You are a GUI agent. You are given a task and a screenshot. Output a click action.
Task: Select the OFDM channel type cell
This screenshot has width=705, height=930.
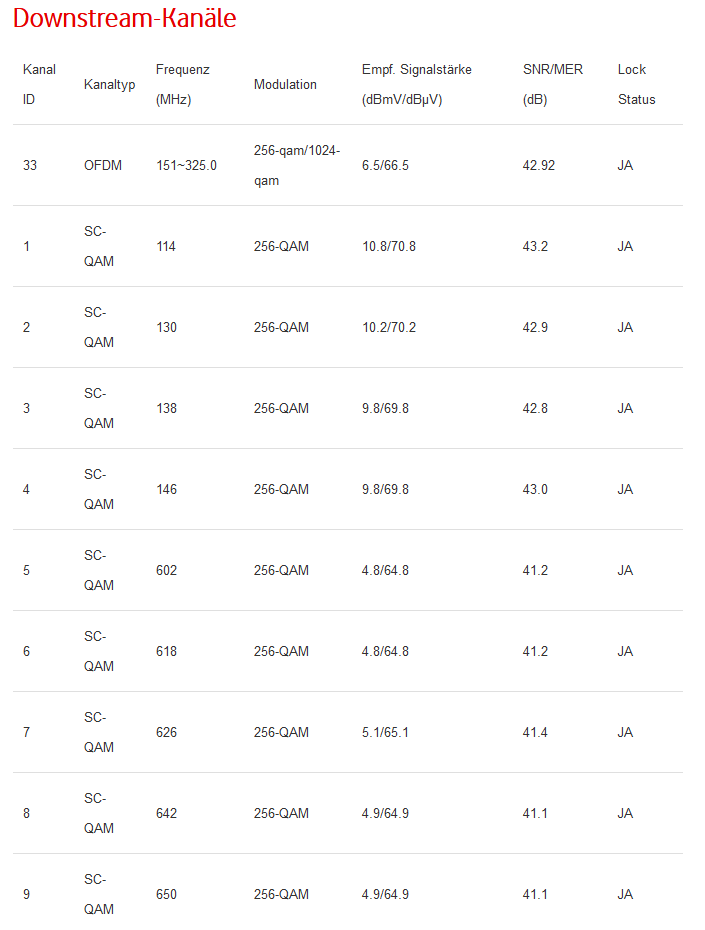pos(103,165)
